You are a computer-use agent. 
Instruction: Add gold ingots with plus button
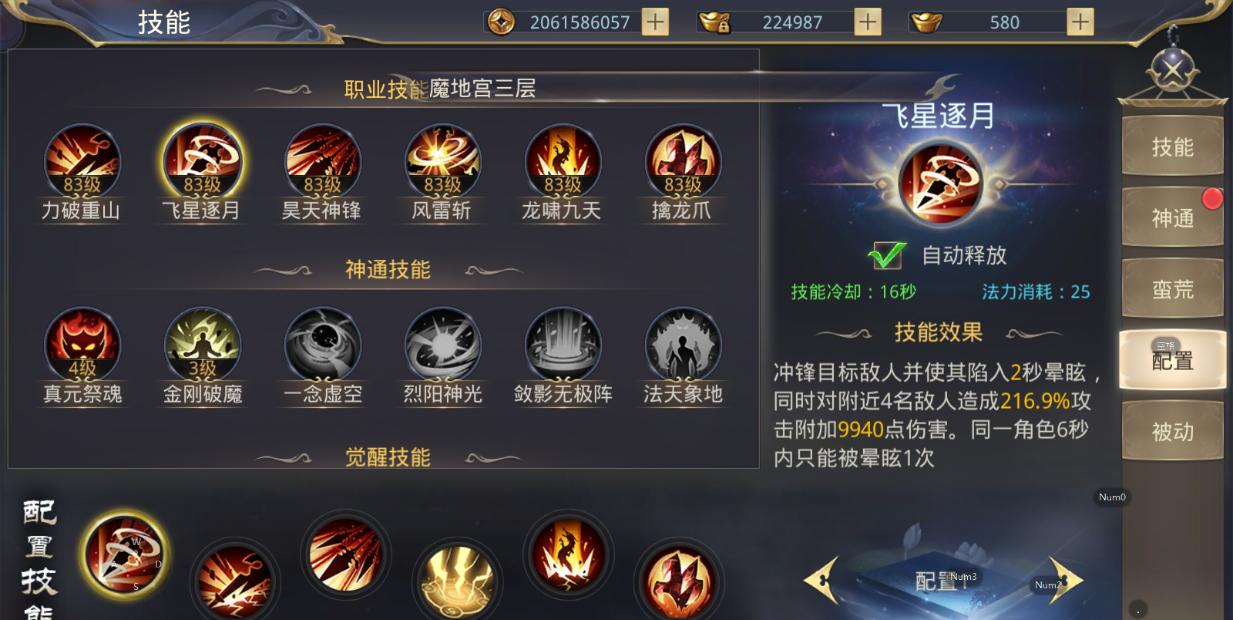pyautogui.click(x=1080, y=22)
